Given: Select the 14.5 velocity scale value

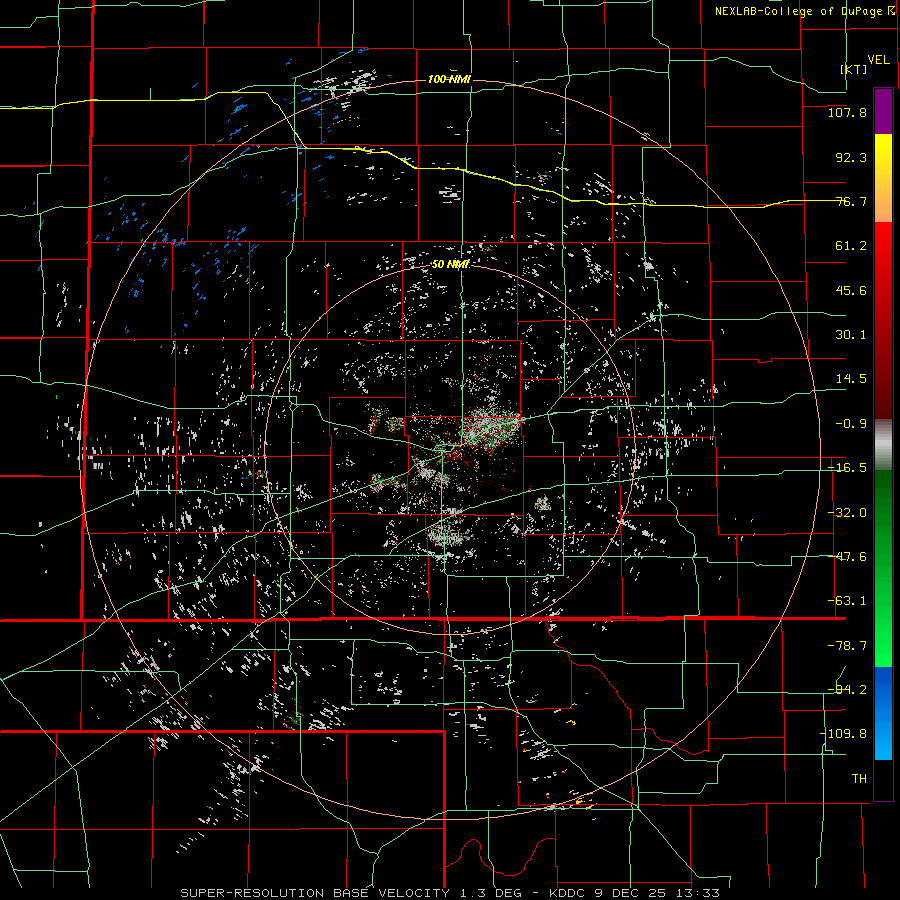Looking at the screenshot, I should coord(851,379).
